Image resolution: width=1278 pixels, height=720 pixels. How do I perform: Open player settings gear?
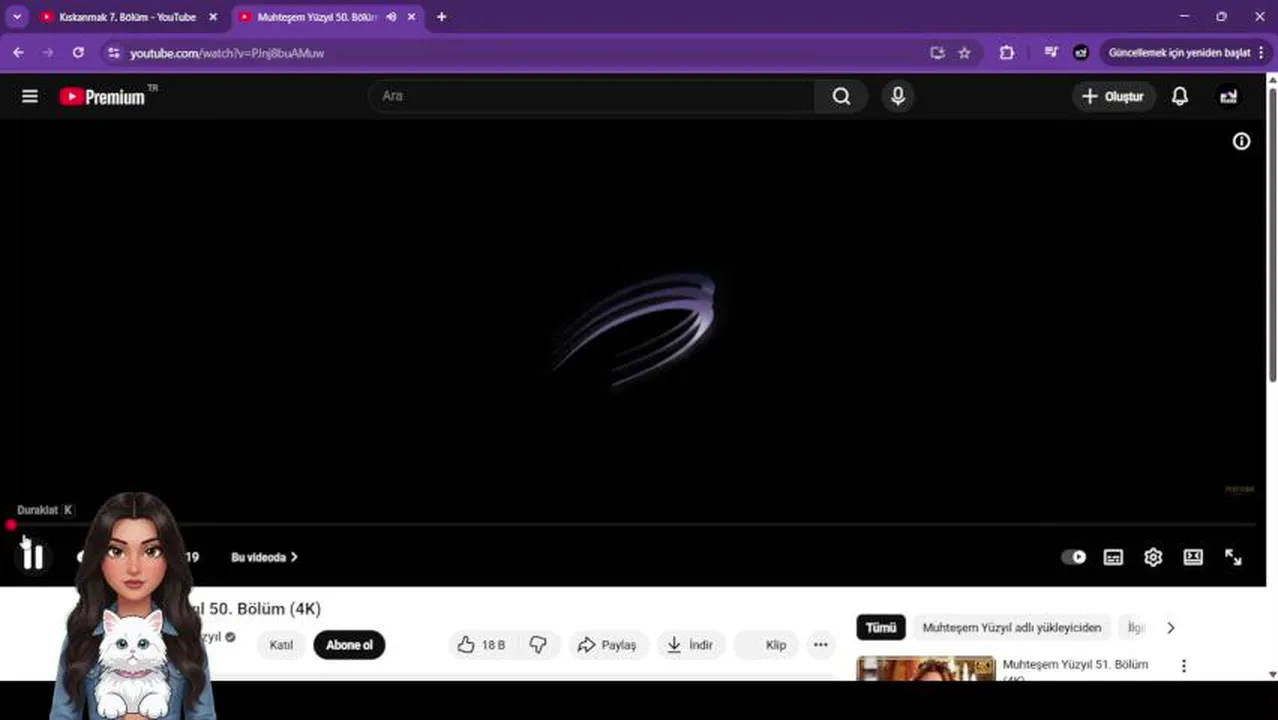pos(1153,557)
